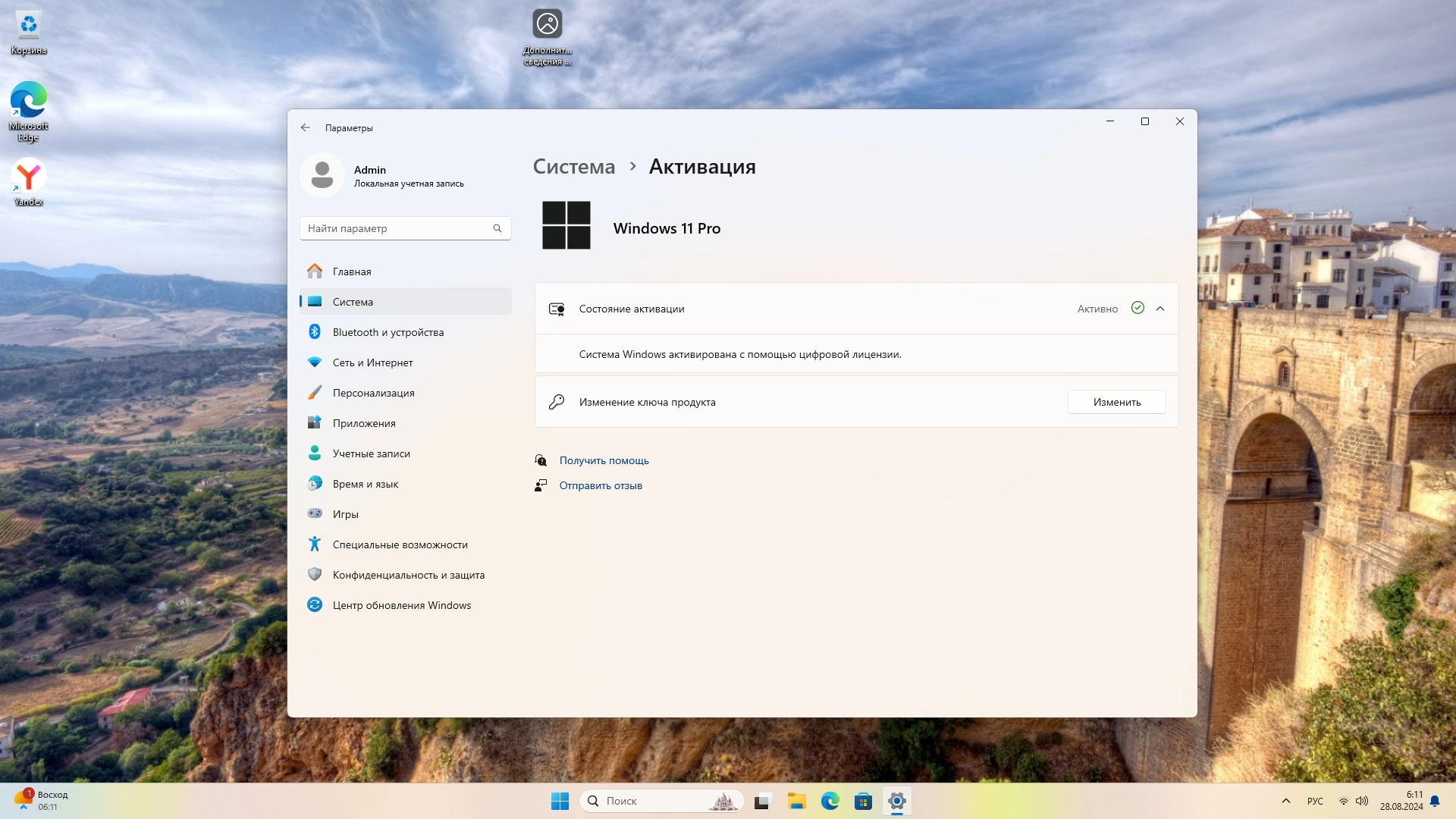Open Microsoft Store from the taskbar

pos(863,801)
